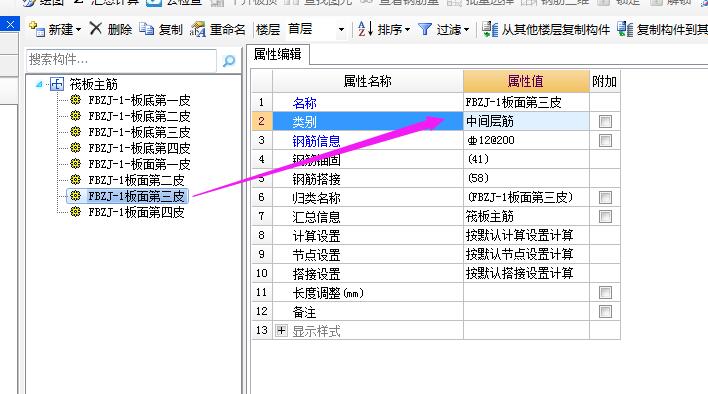Click the 按默认计算设置计算 value cell

pos(526,235)
